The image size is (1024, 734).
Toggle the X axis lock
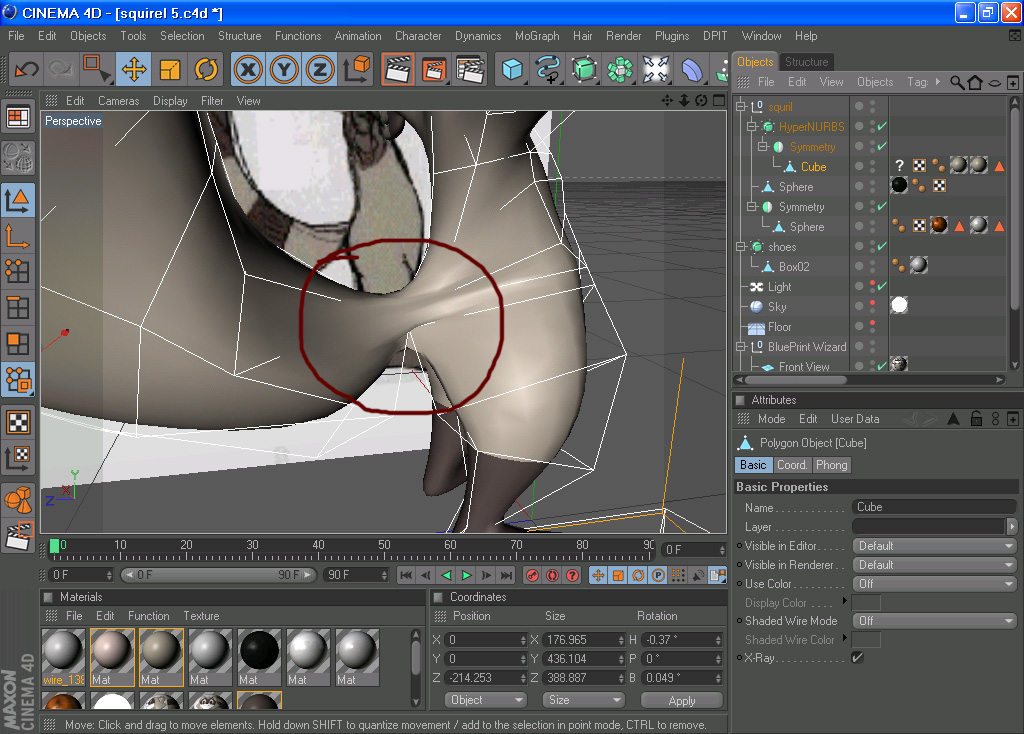click(248, 69)
